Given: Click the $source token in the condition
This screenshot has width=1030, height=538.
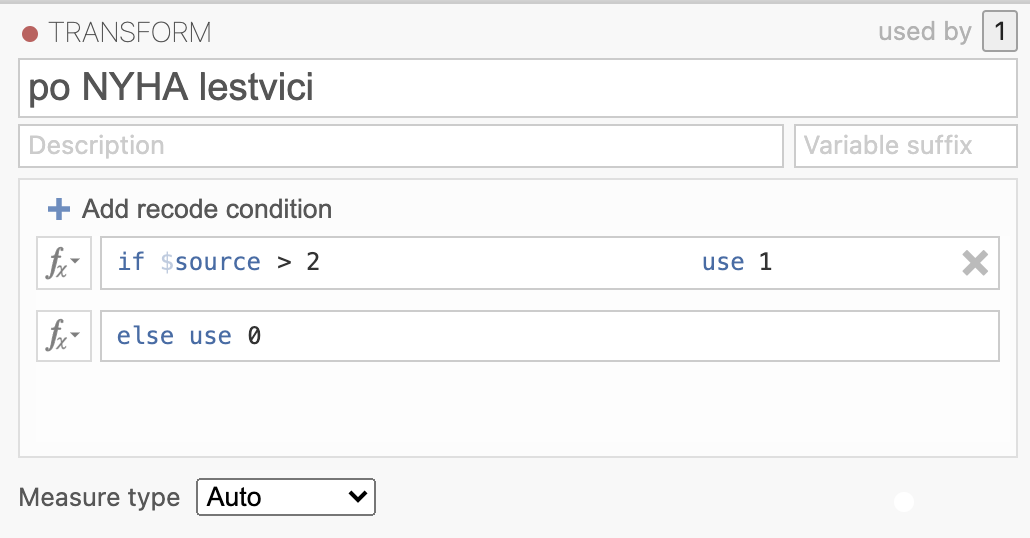Looking at the screenshot, I should pyautogui.click(x=210, y=262).
